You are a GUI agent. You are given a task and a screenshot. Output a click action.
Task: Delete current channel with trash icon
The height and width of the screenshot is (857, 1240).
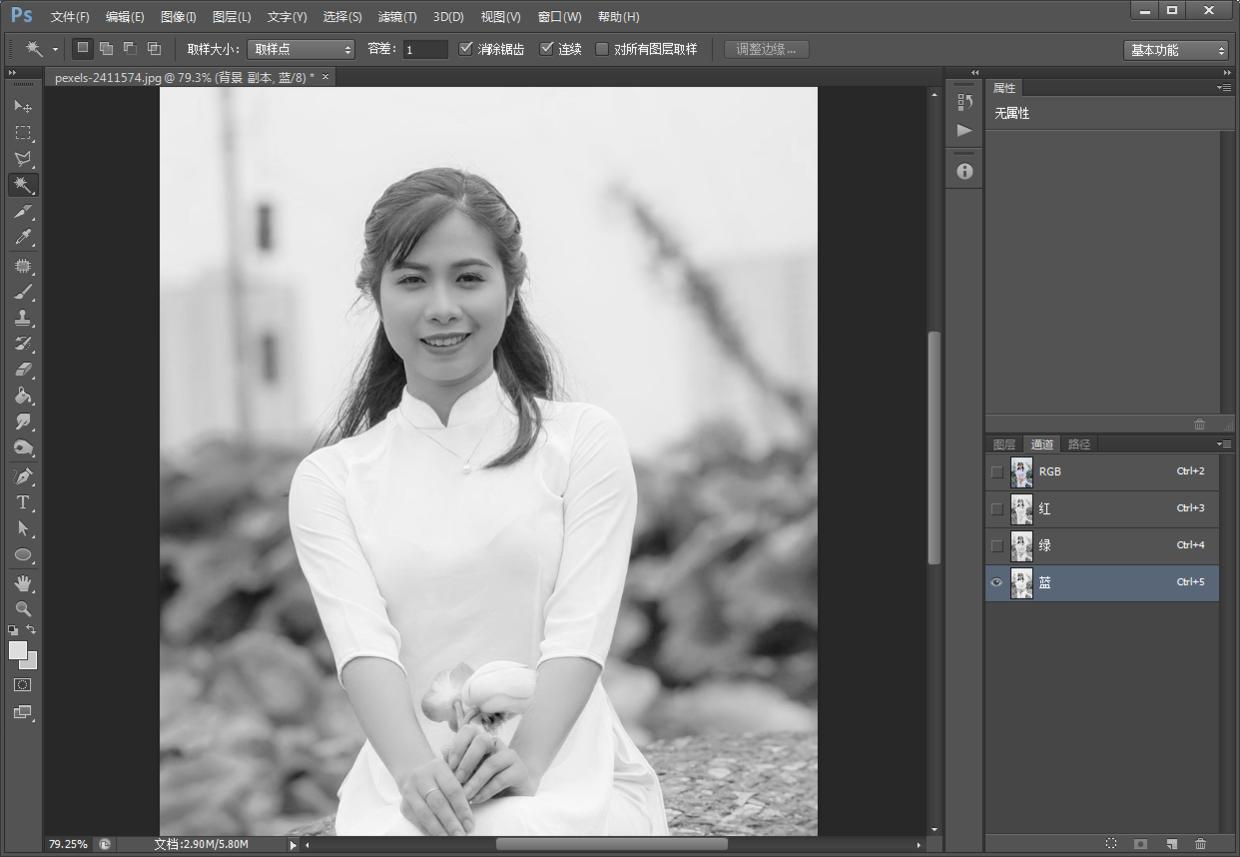click(x=1200, y=844)
